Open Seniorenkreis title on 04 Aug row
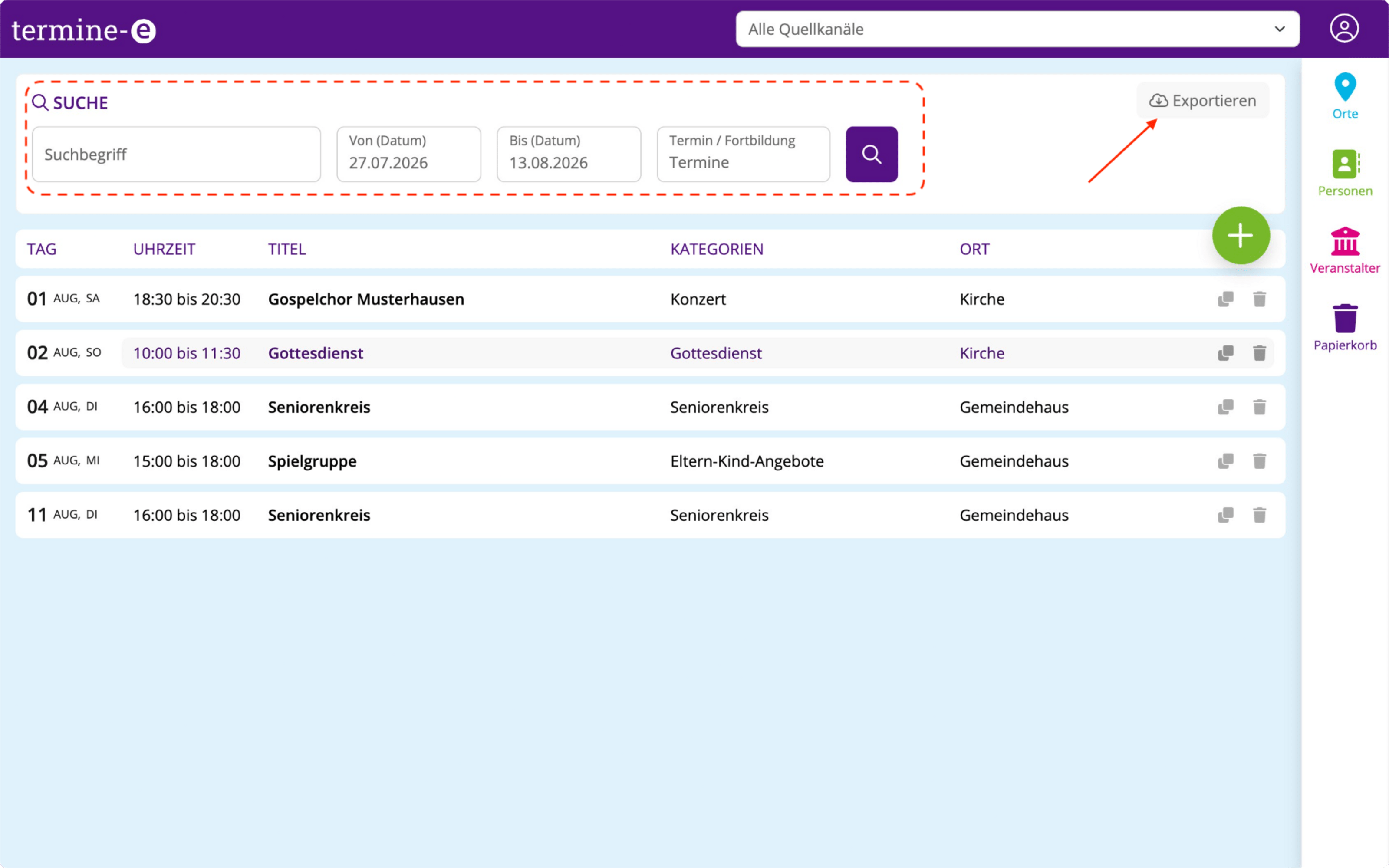The image size is (1389, 868). pos(319,407)
